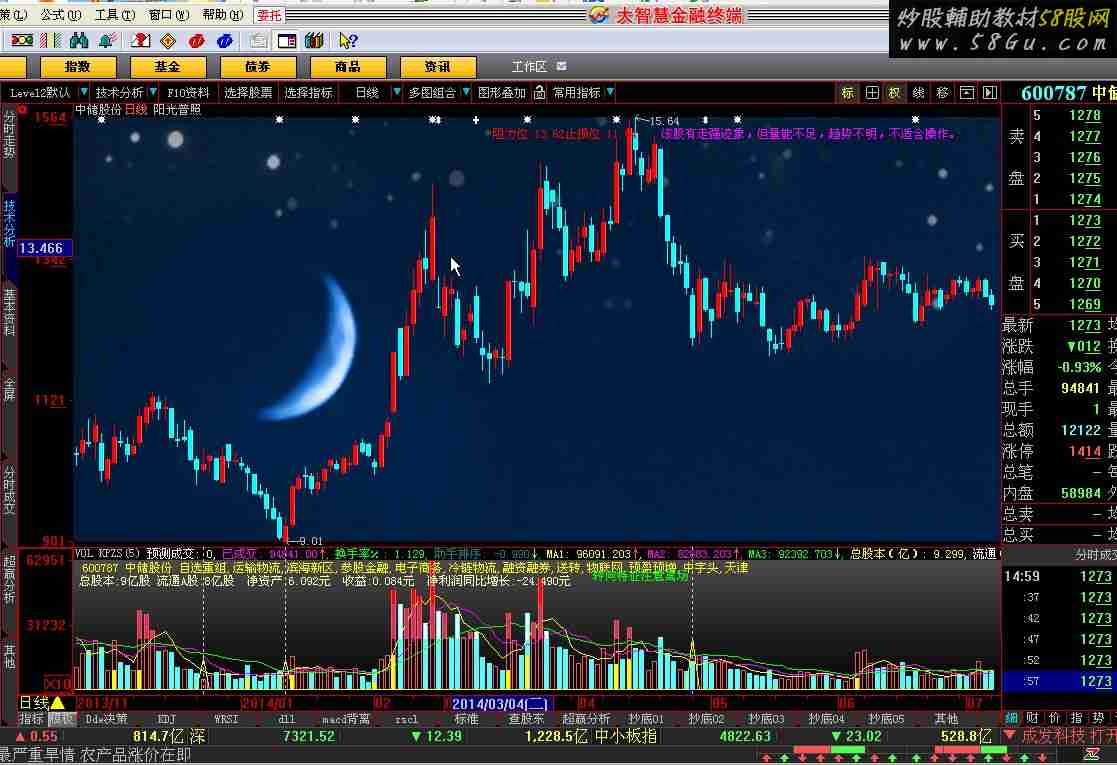Click the traffic-light toolbar icon
This screenshot has height=765, width=1117.
pos(21,41)
